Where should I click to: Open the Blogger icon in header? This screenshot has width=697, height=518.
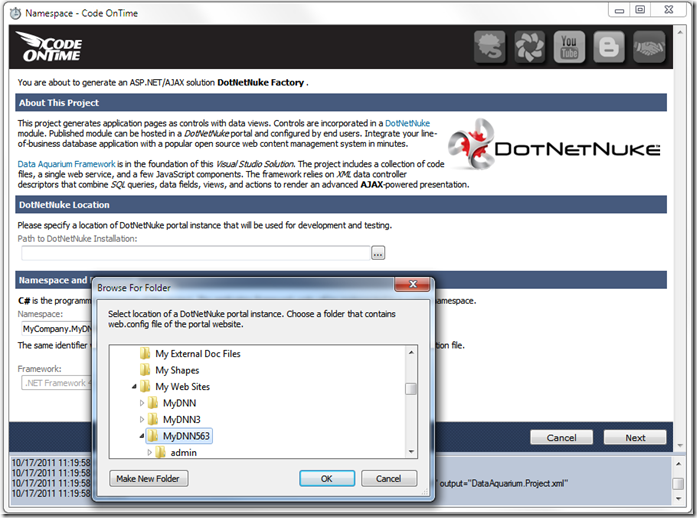(609, 47)
